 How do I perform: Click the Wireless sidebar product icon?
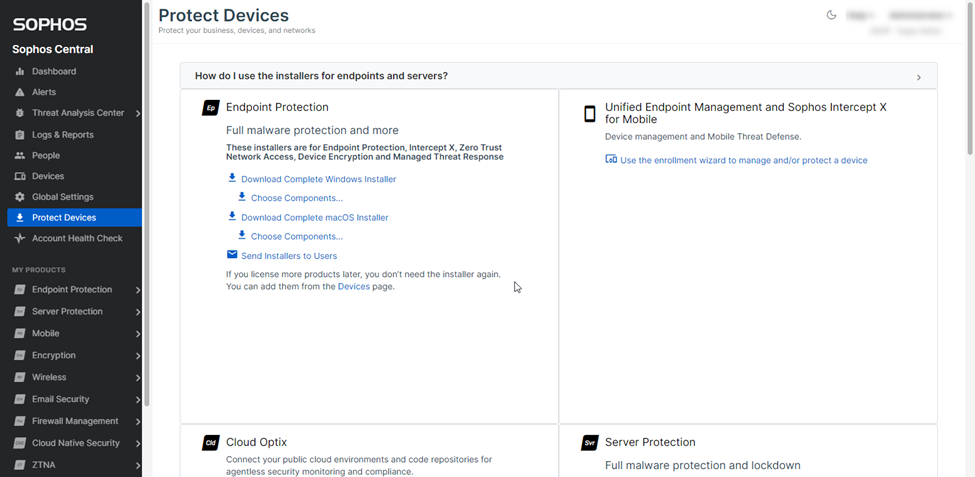point(20,377)
